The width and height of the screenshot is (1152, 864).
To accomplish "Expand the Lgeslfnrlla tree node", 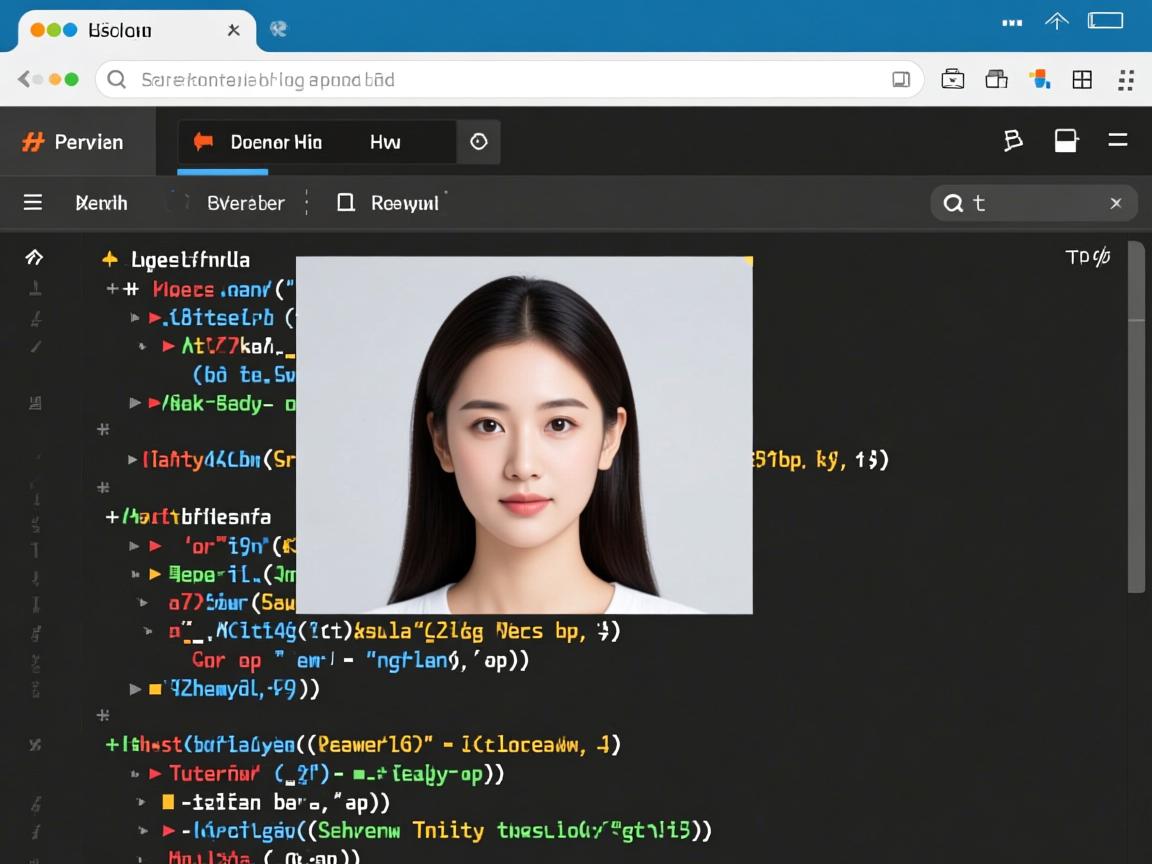I will click(x=110, y=260).
